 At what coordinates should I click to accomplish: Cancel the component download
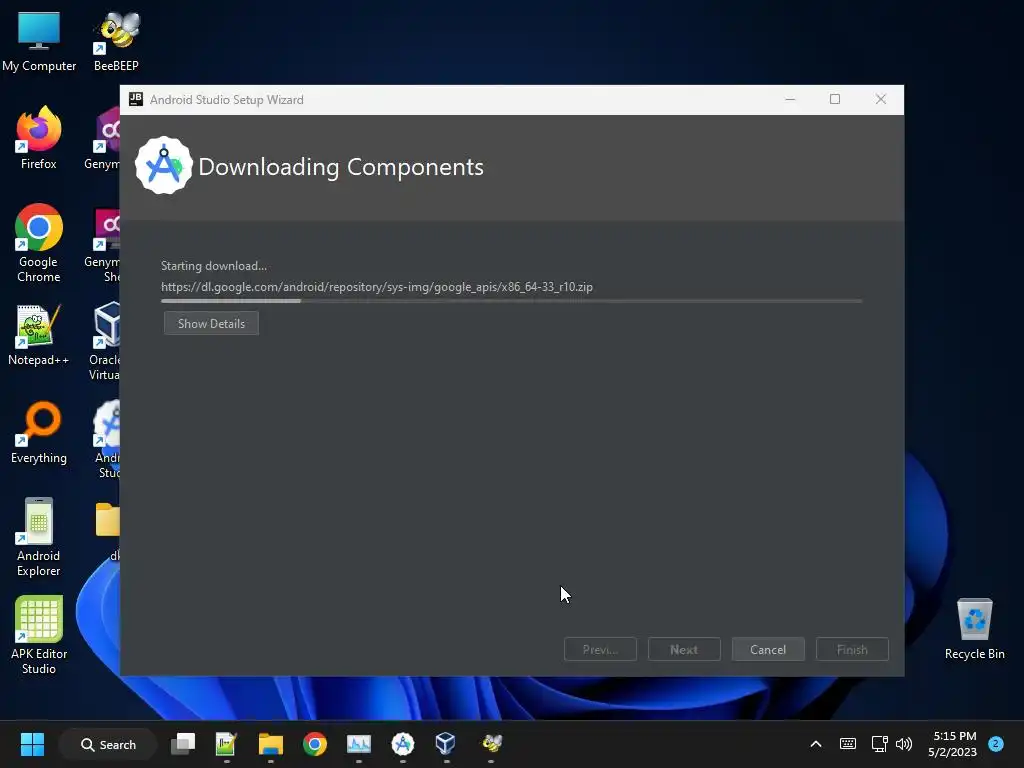[768, 649]
